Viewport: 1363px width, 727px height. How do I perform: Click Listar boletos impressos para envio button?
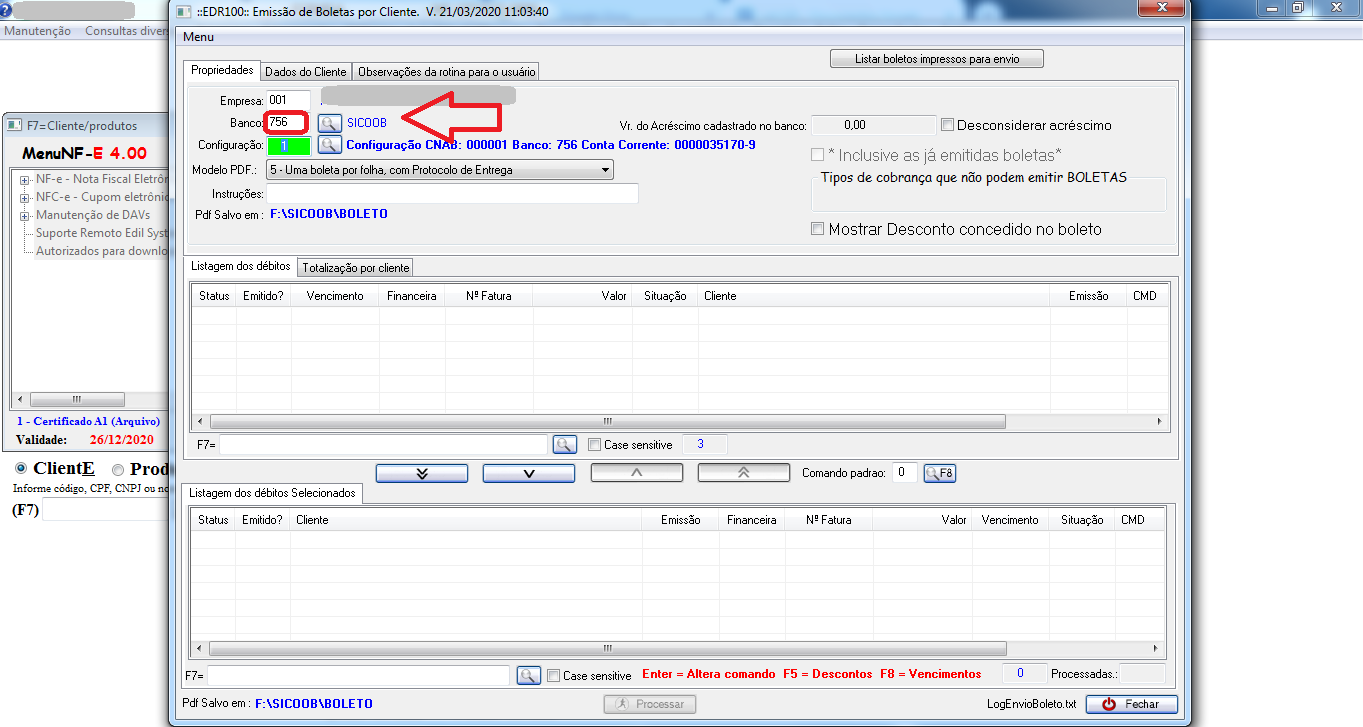(936, 59)
